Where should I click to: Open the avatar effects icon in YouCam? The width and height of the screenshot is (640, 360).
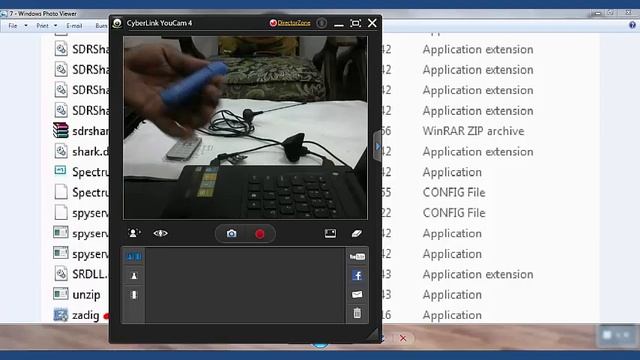coord(134,233)
